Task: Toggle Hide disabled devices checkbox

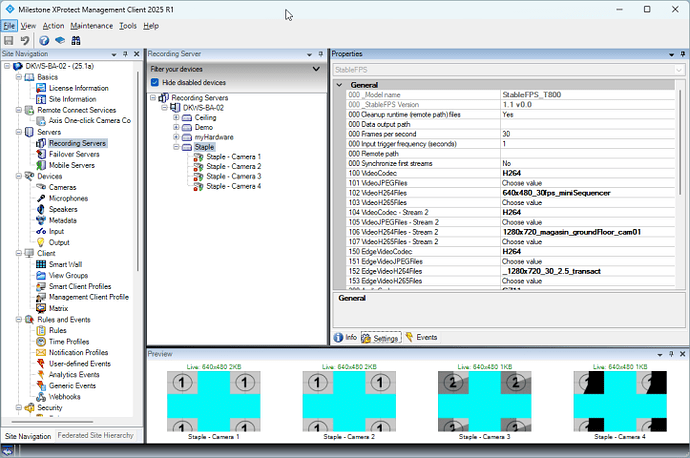Action: tap(154, 82)
